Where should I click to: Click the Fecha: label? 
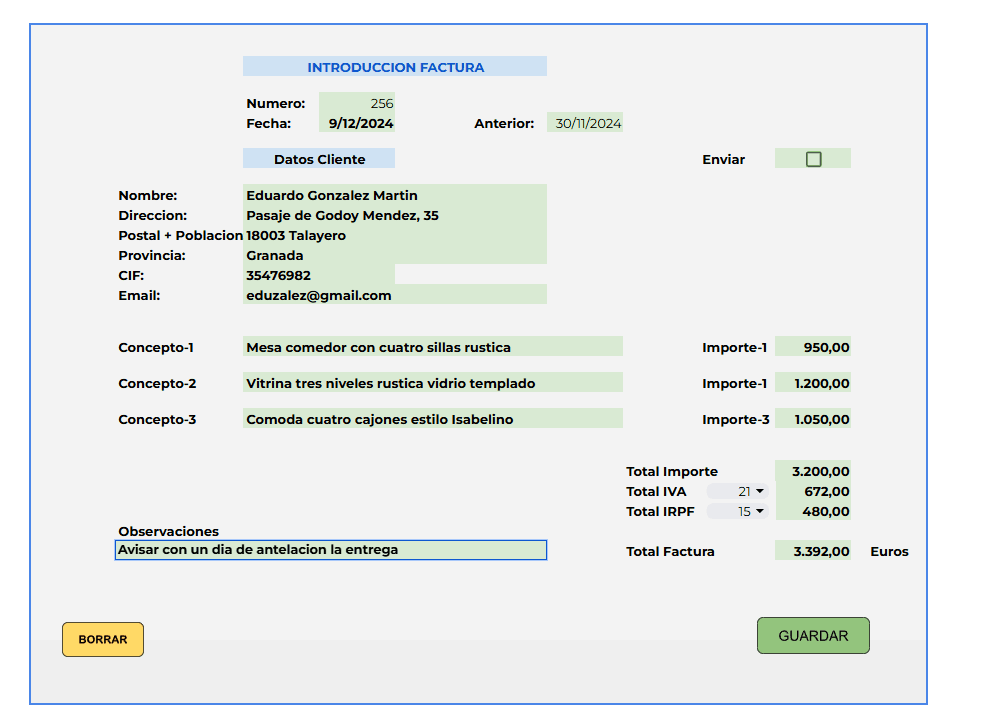point(269,124)
